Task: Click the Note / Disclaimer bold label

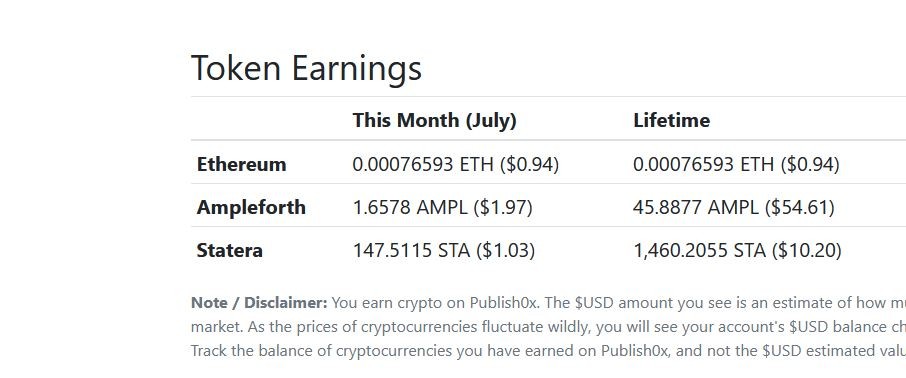Action: click(x=259, y=303)
